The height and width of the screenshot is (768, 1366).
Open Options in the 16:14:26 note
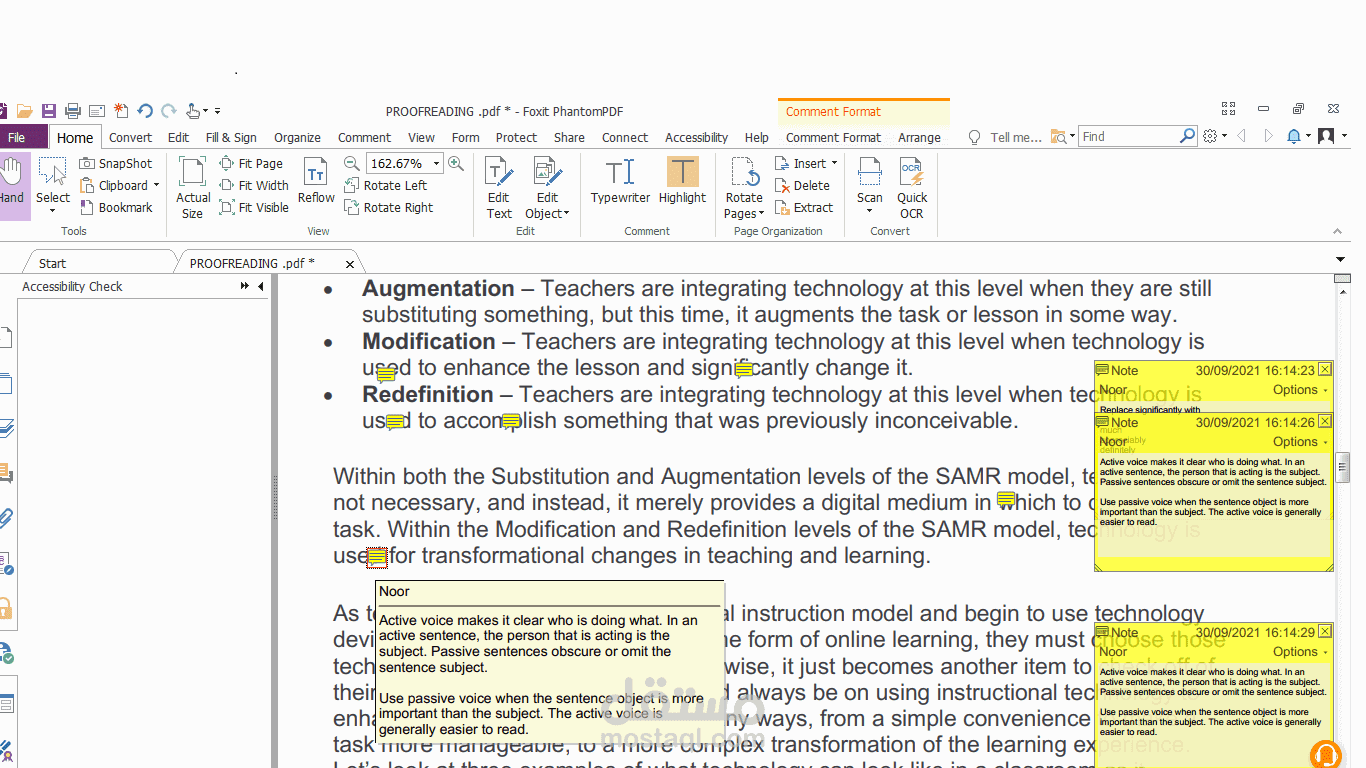pos(1300,442)
